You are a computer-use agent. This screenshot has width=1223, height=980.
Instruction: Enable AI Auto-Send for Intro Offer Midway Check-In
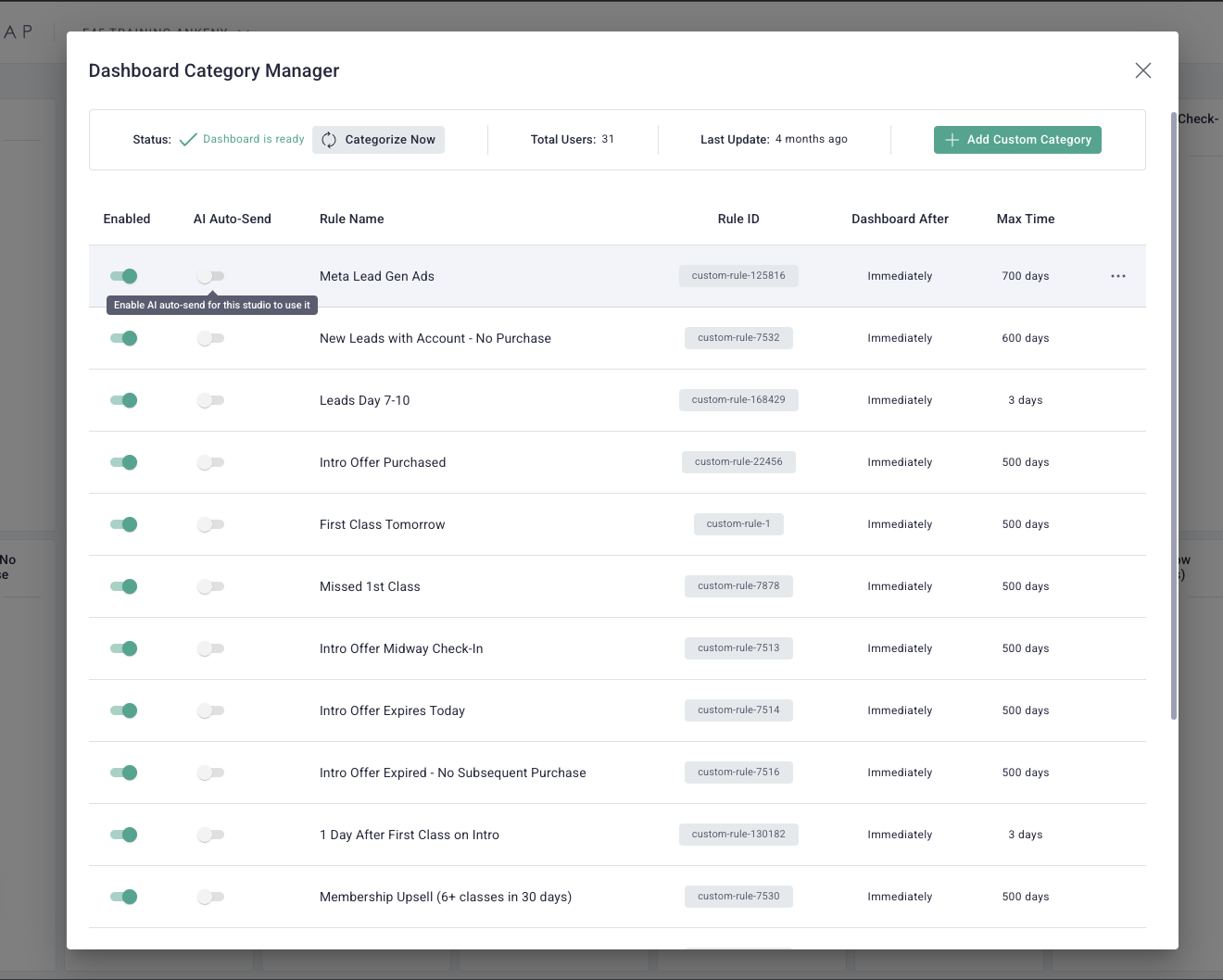click(x=210, y=648)
